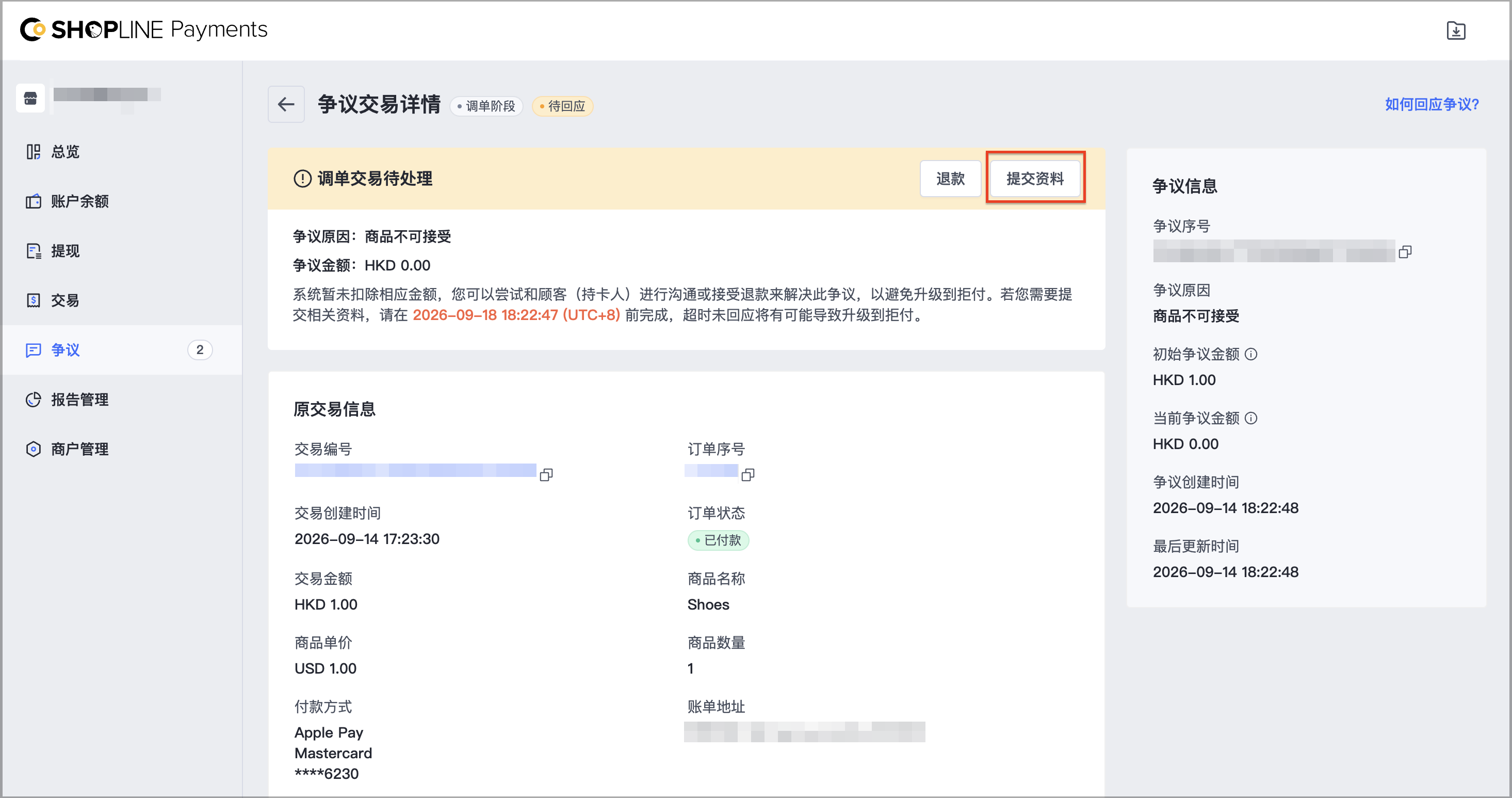
Task: Click 争议原因: 商品不可接受 line
Action: [x=372, y=236]
